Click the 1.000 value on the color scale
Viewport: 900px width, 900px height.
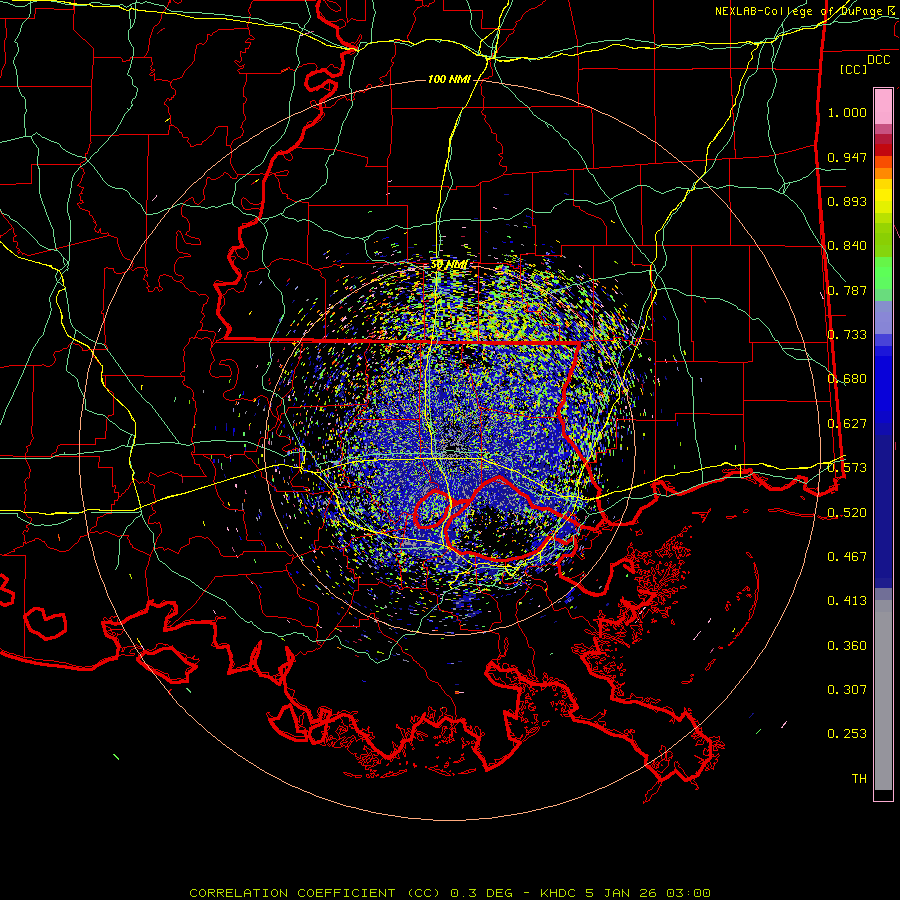click(x=847, y=112)
